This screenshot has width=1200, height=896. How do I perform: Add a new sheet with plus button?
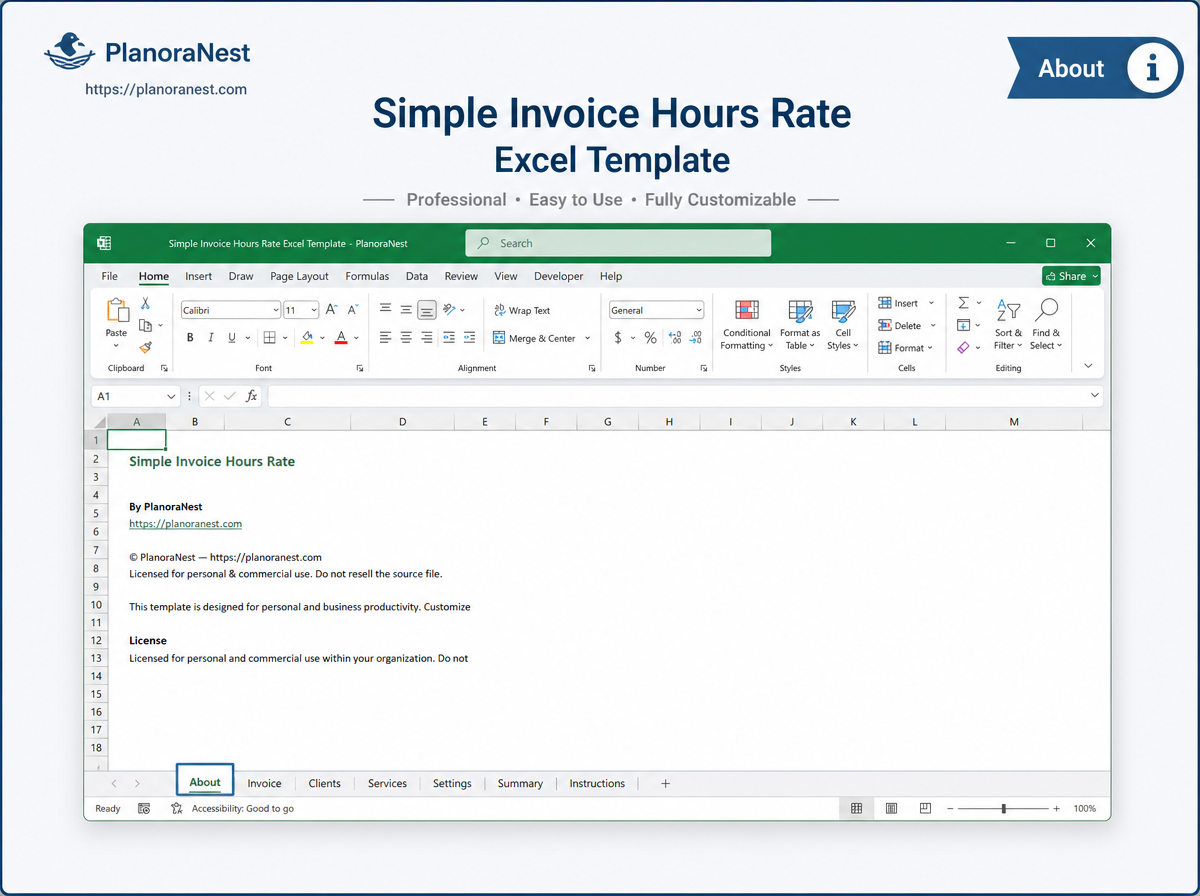[666, 783]
